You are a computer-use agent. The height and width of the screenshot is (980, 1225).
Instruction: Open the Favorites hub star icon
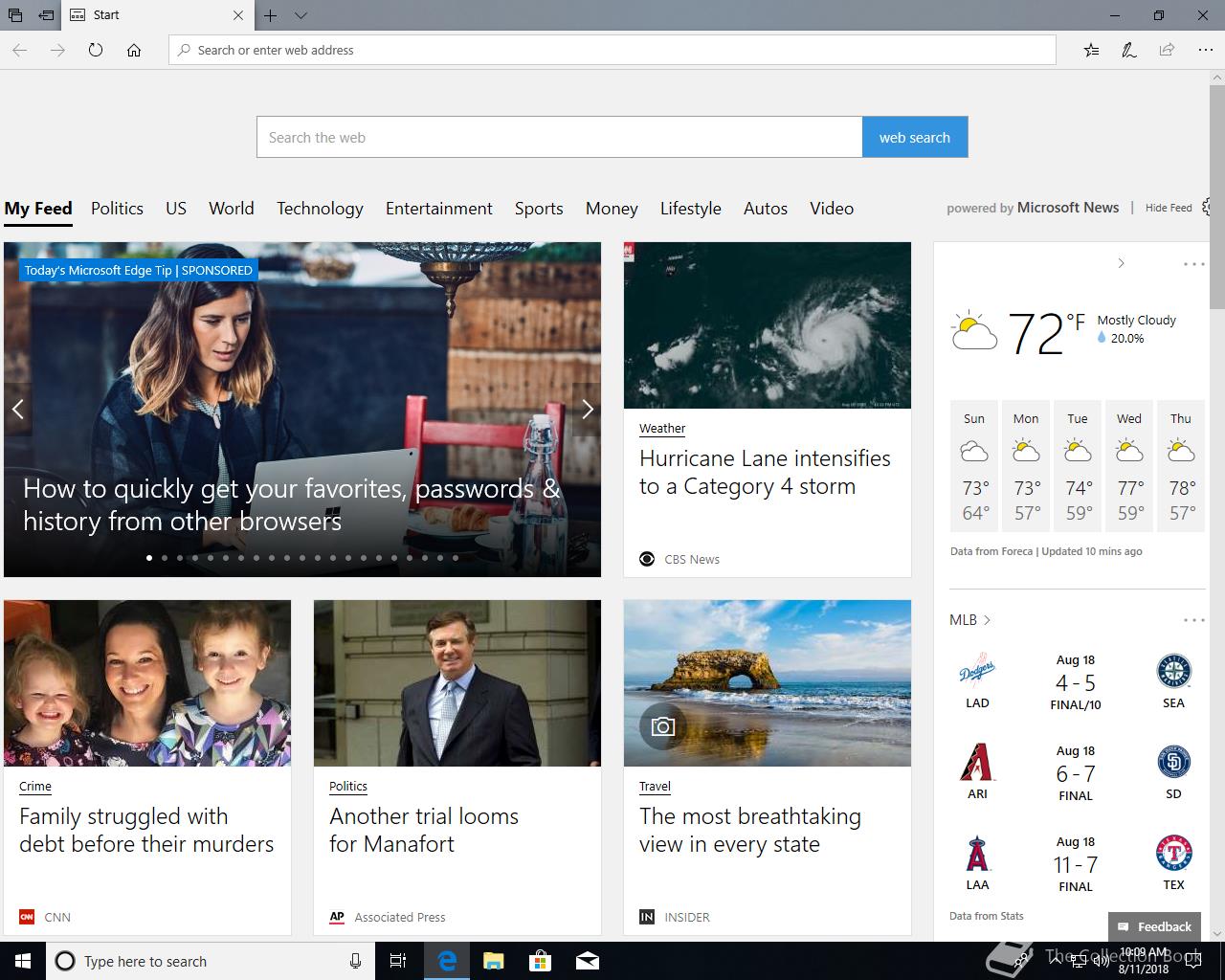coord(1091,50)
